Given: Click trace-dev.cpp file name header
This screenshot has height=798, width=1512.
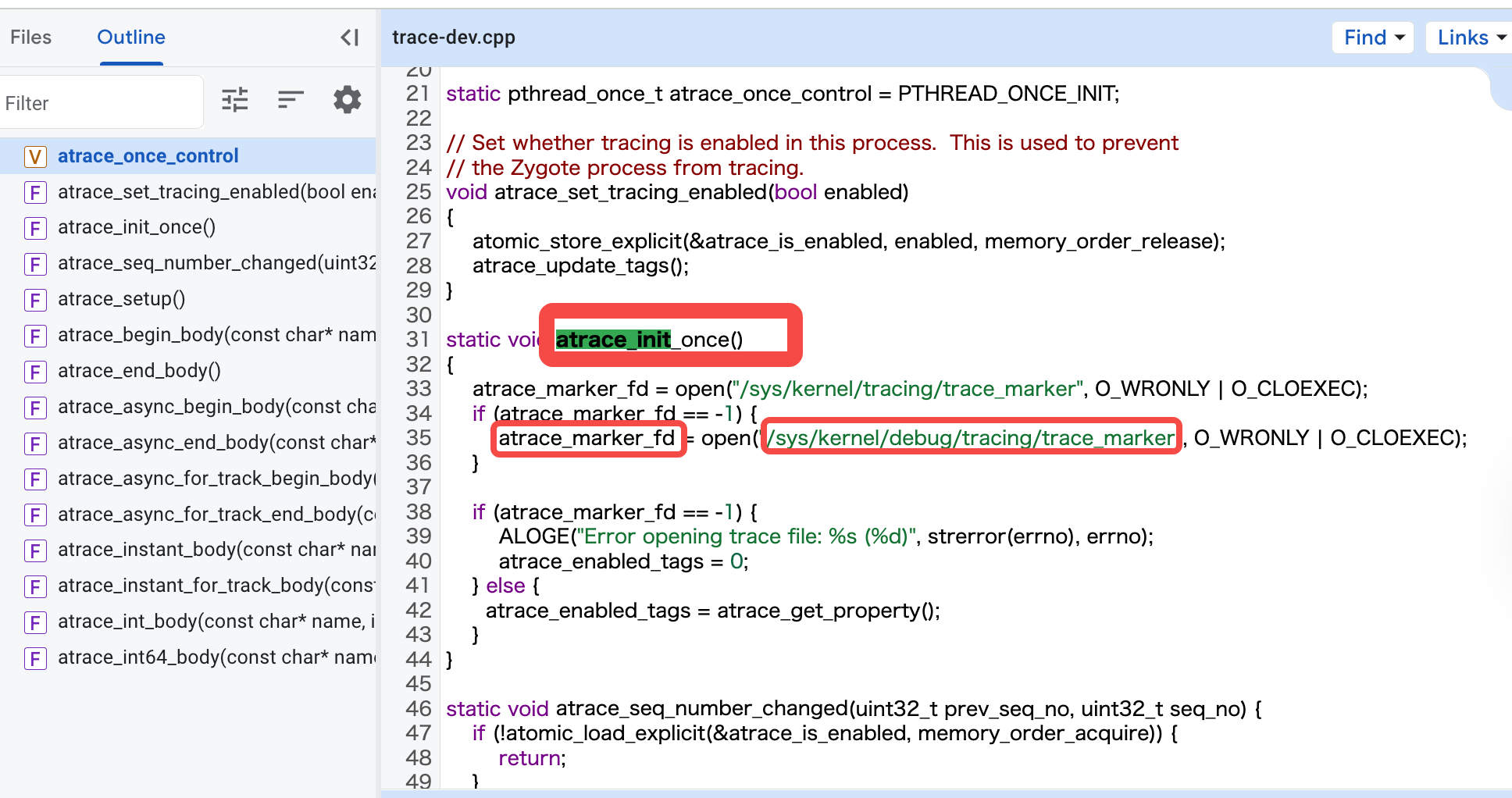Looking at the screenshot, I should [x=454, y=37].
